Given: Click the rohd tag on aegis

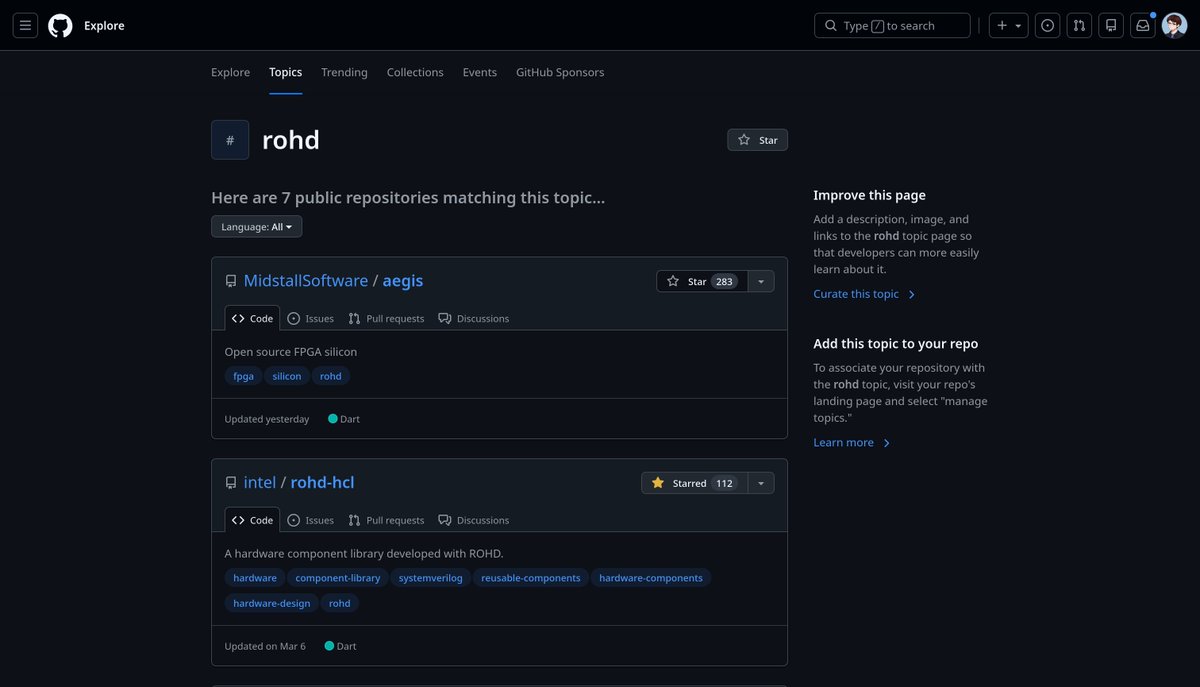Looking at the screenshot, I should click(331, 376).
